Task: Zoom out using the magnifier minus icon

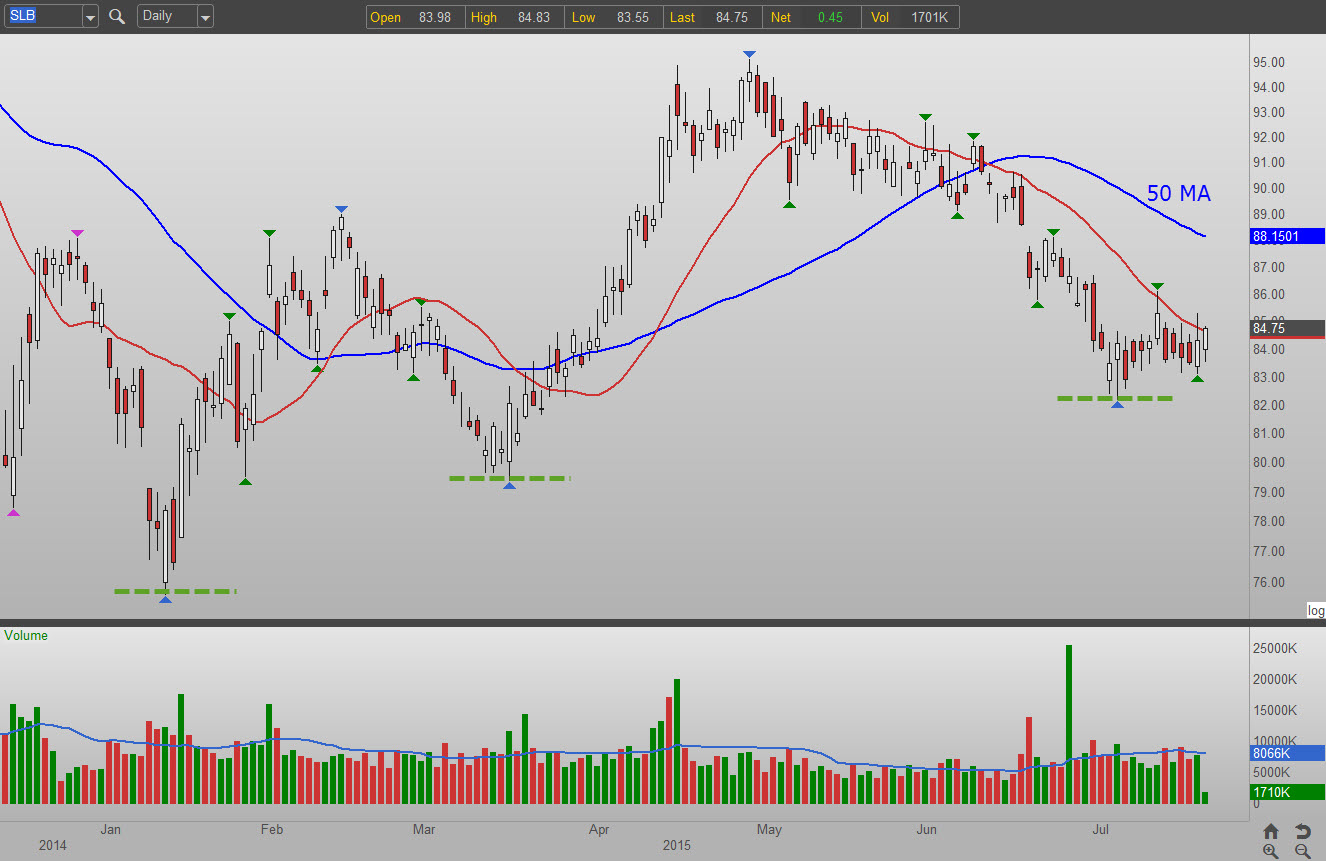Action: click(x=1302, y=851)
